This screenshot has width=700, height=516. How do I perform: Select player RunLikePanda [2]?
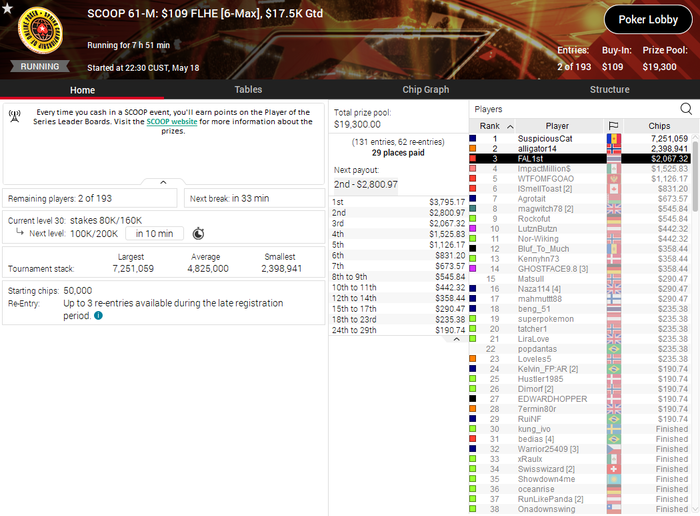pos(579,499)
